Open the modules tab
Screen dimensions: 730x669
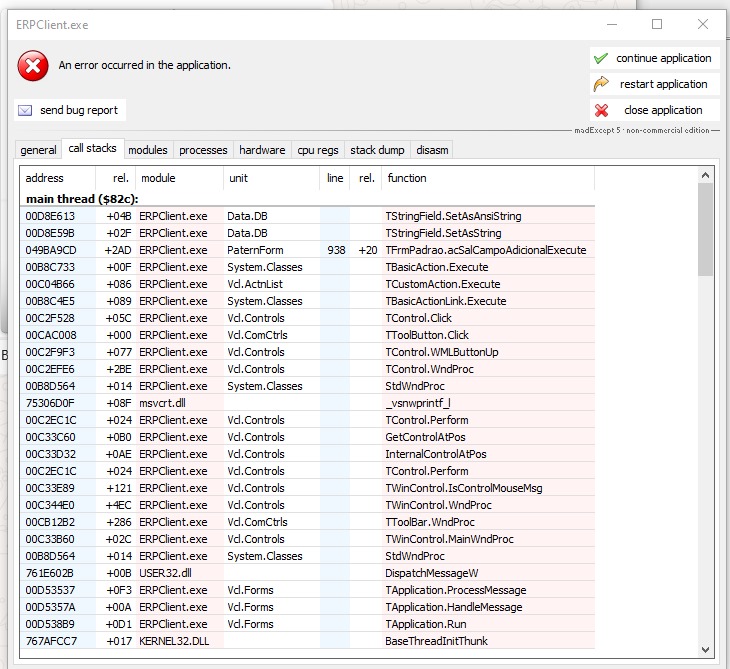pyautogui.click(x=148, y=150)
